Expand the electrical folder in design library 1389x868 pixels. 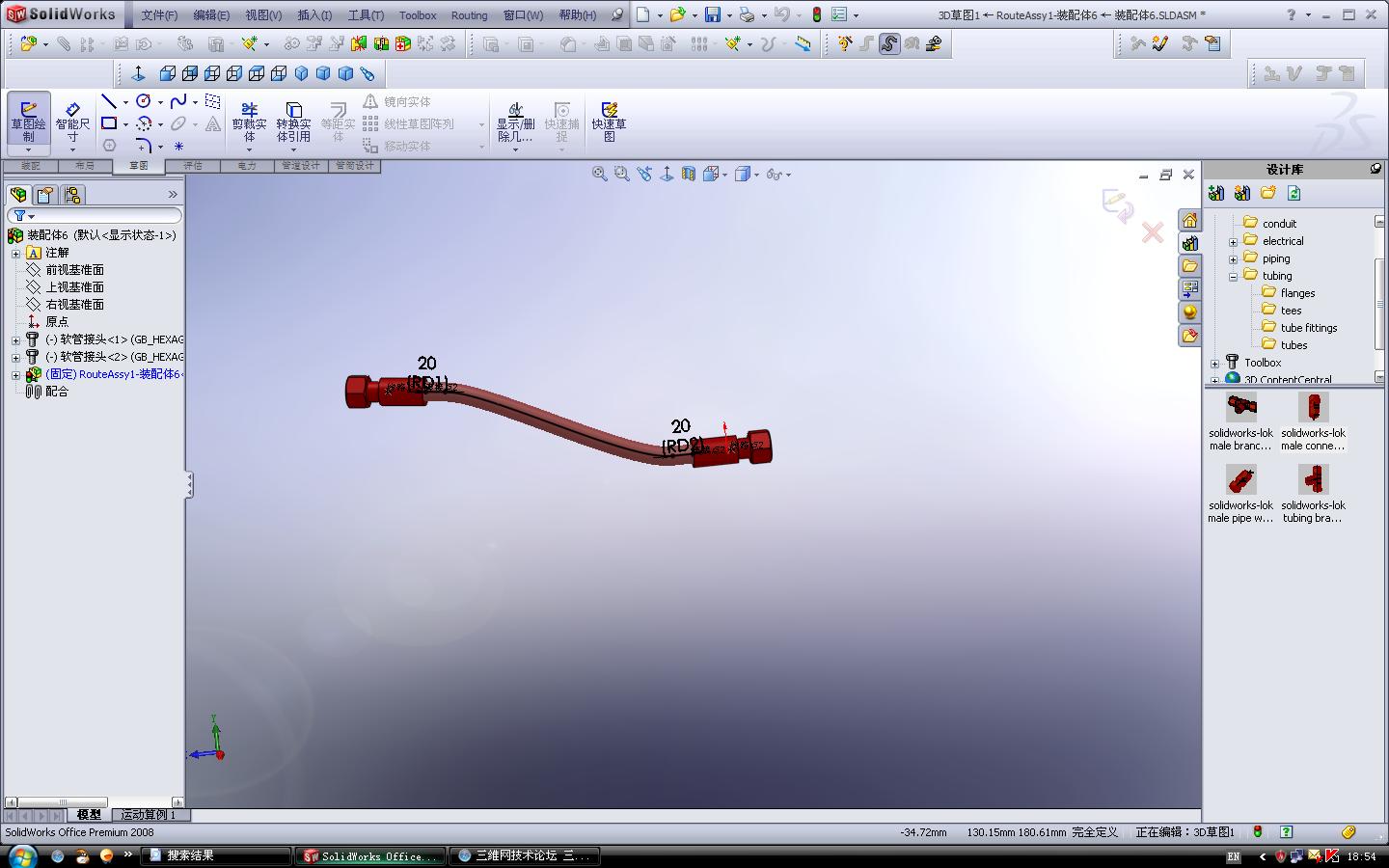(x=1233, y=241)
